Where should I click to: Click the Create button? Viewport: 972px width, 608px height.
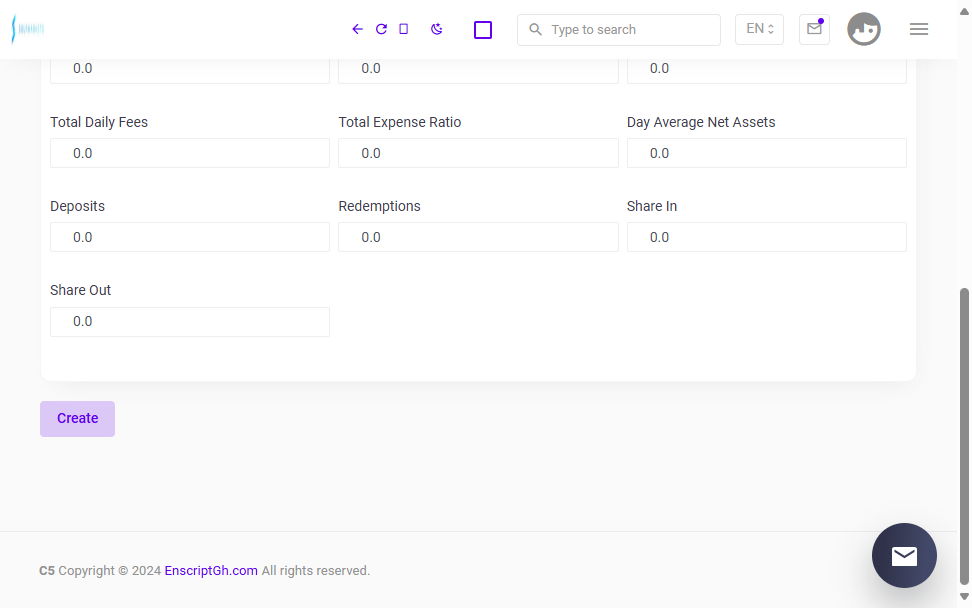point(77,419)
